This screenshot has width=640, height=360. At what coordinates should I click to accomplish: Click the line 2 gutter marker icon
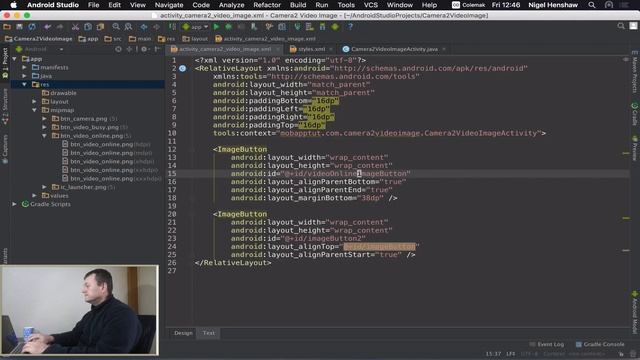[182, 69]
